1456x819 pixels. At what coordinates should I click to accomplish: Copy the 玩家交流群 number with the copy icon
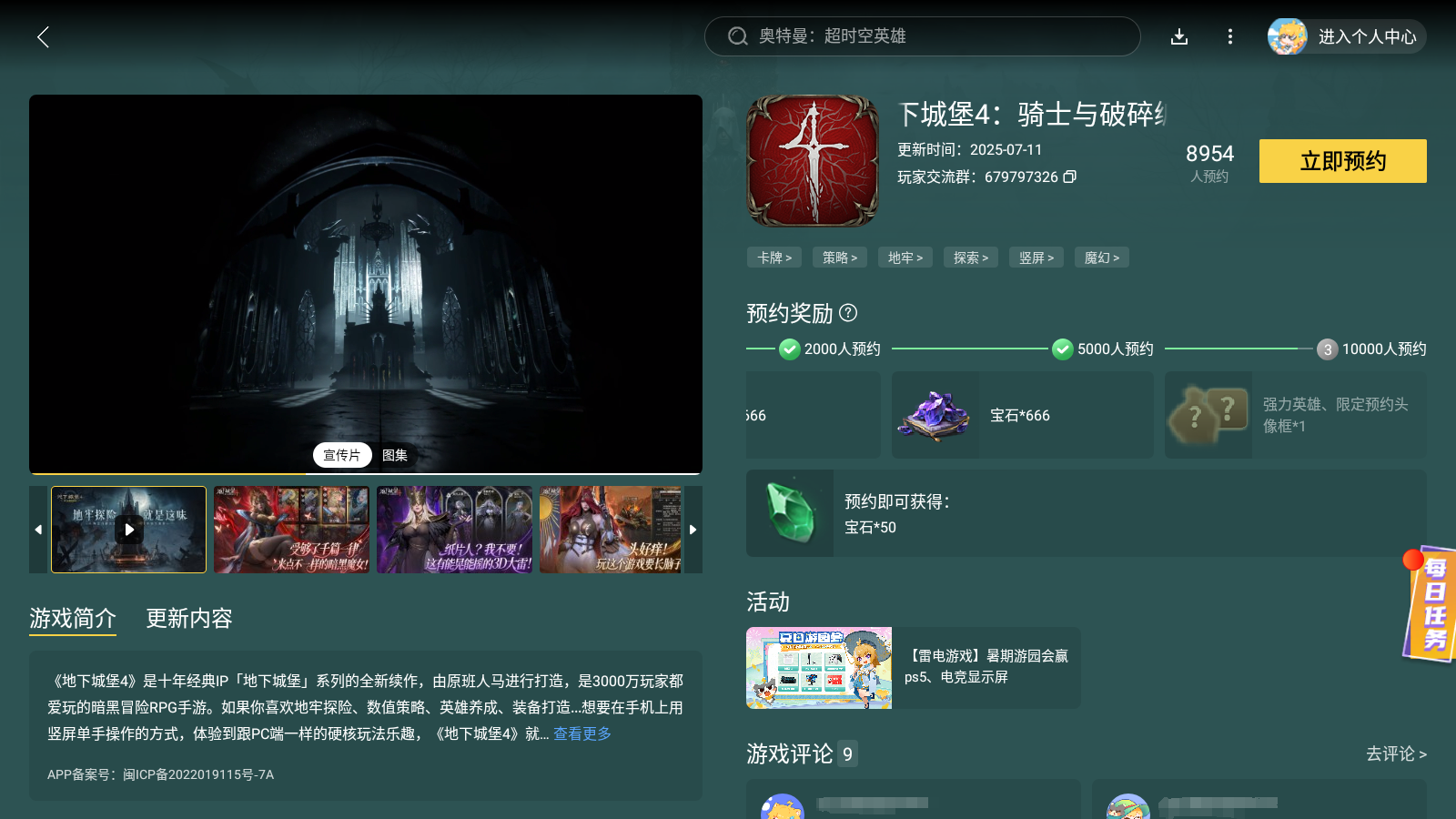coord(1070,177)
